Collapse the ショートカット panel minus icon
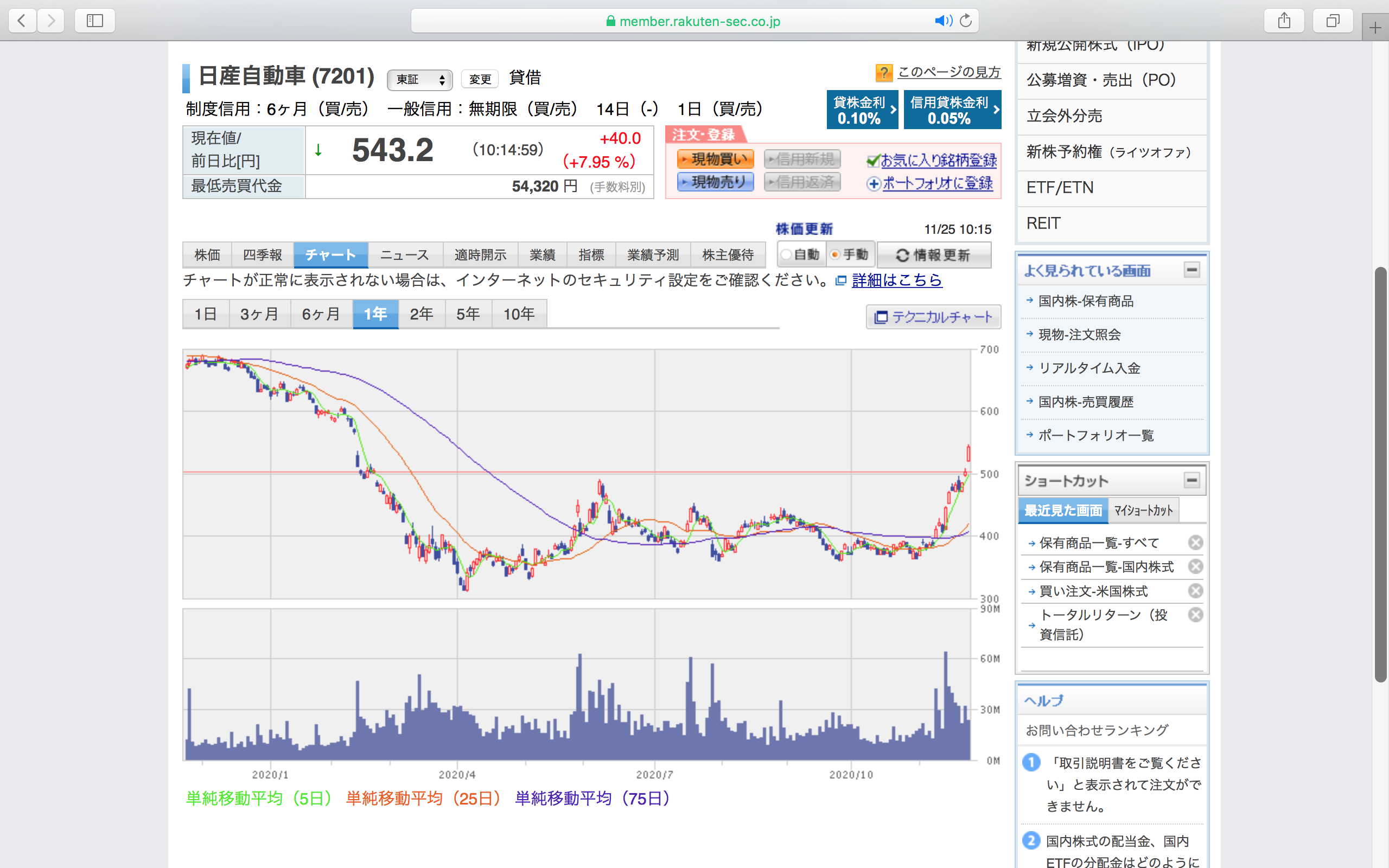The width and height of the screenshot is (1389, 868). tap(1192, 480)
